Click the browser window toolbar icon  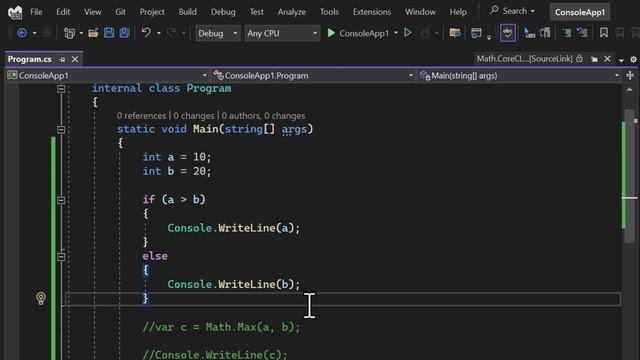pos(476,33)
